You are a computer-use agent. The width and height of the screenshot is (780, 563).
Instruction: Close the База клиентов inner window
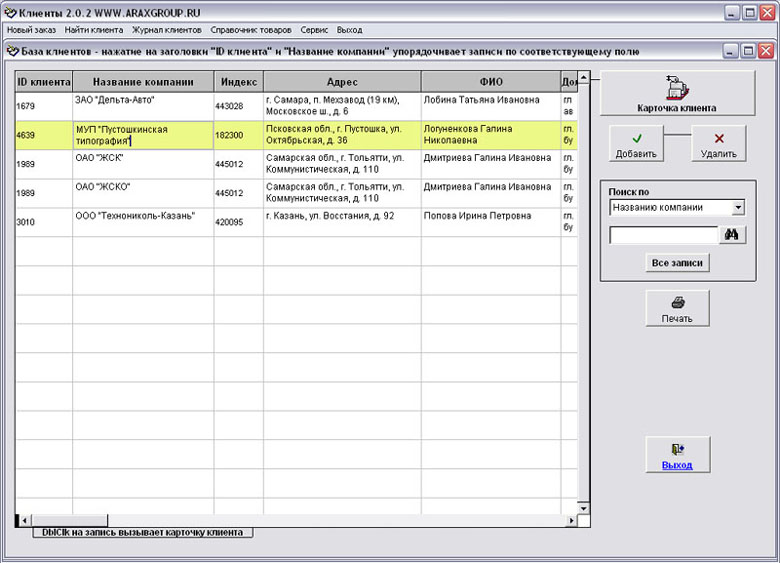click(x=766, y=51)
